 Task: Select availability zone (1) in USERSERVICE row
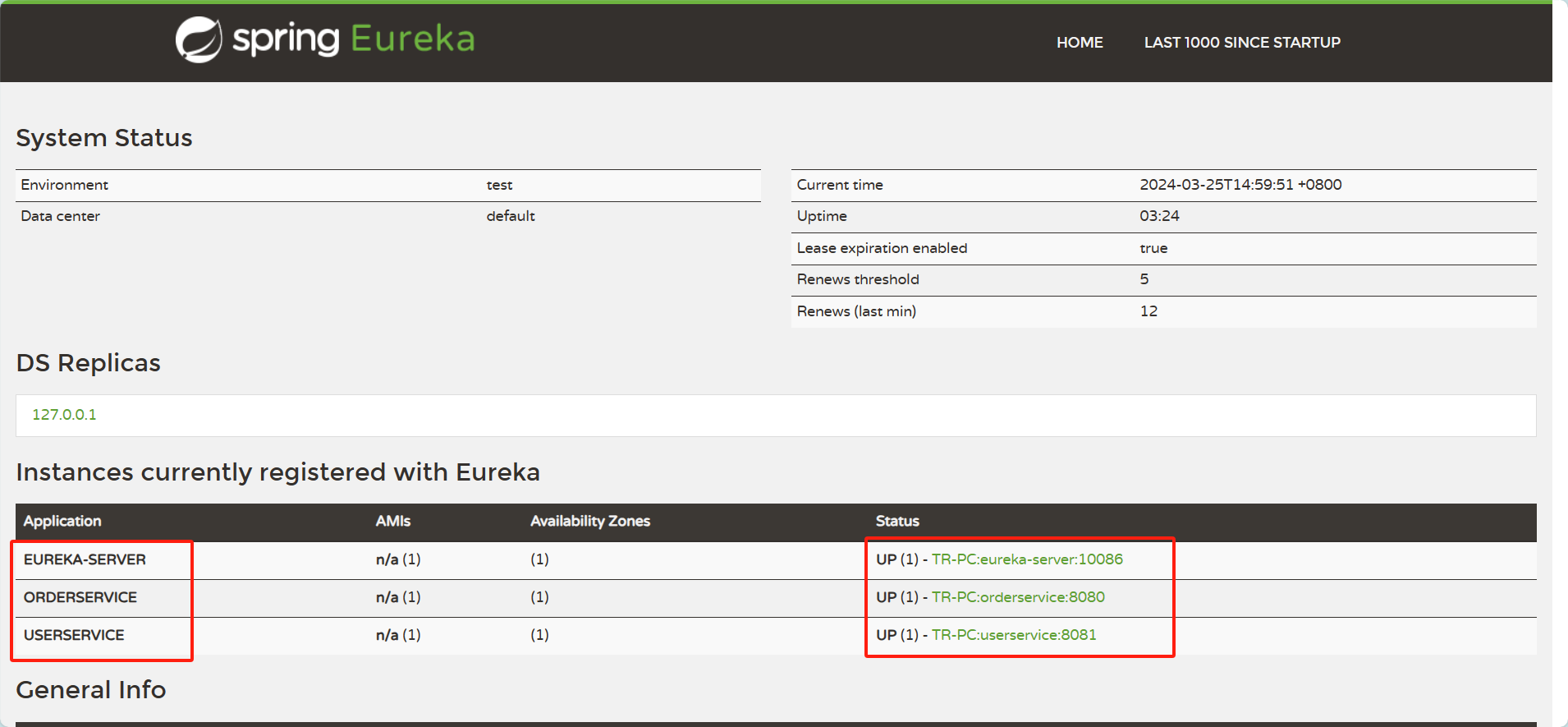[x=539, y=635]
